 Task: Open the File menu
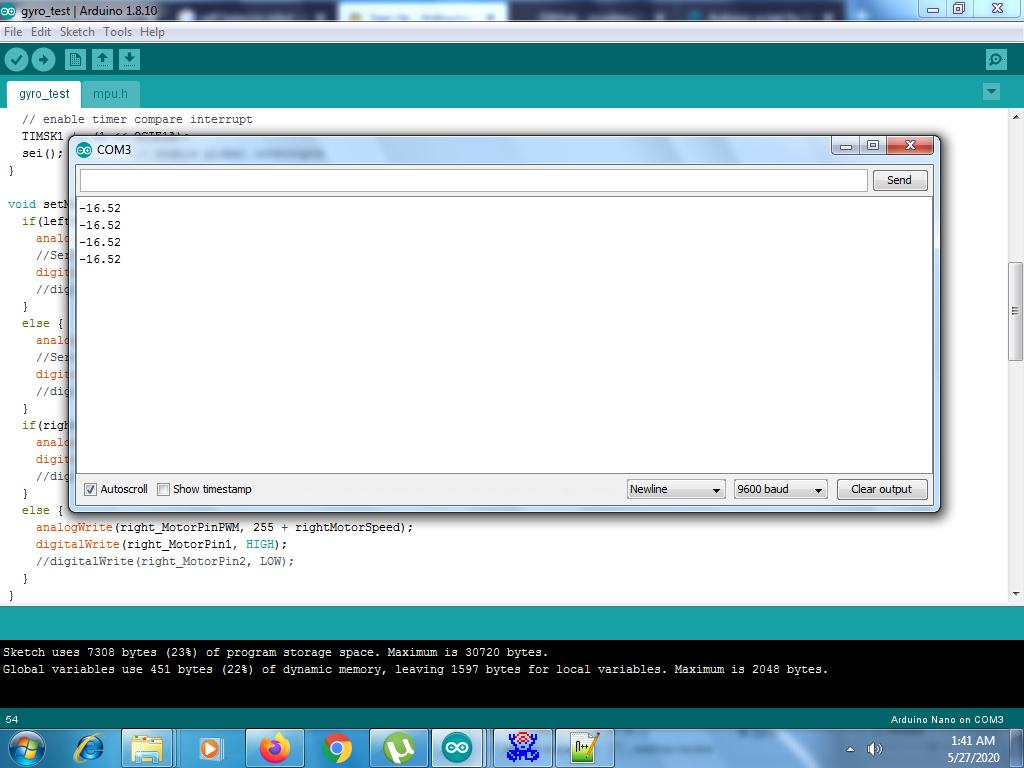(13, 32)
